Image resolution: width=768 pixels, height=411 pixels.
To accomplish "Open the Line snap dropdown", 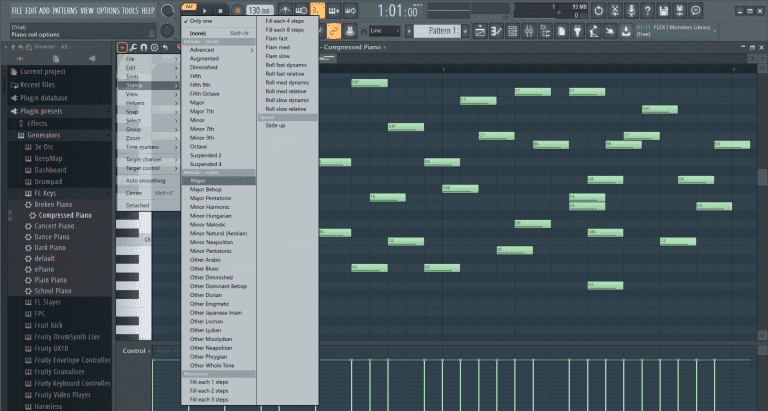I will 384,31.
